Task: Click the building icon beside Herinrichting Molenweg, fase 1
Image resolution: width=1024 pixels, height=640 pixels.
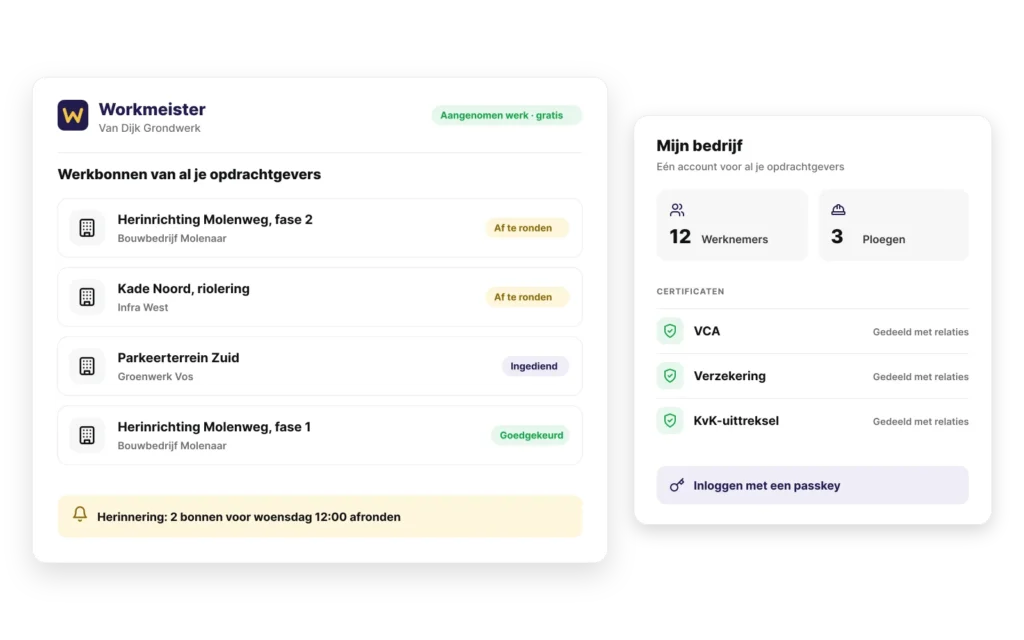Action: coord(87,436)
